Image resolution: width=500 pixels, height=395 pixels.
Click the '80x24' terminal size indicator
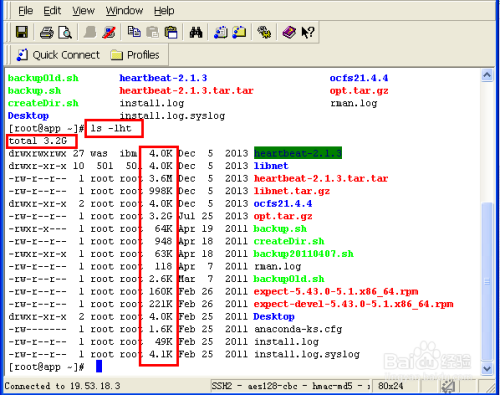click(x=391, y=386)
